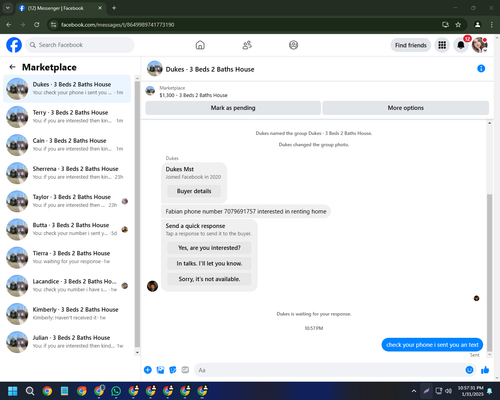Open the Friends icon in top navigation

click(x=247, y=45)
